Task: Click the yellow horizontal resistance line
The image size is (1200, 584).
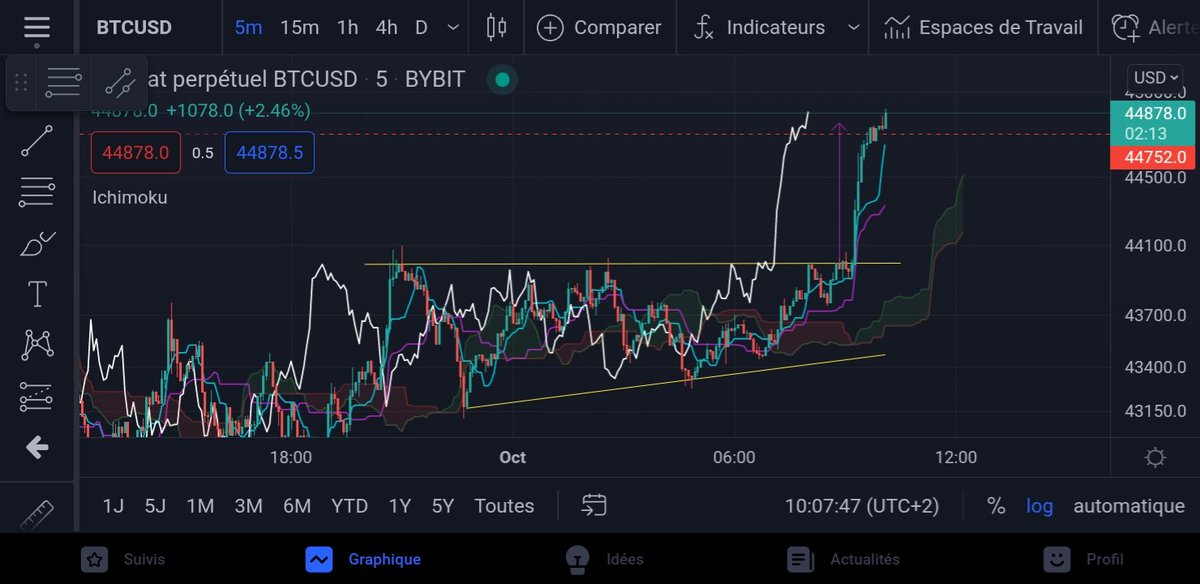Action: [632, 264]
